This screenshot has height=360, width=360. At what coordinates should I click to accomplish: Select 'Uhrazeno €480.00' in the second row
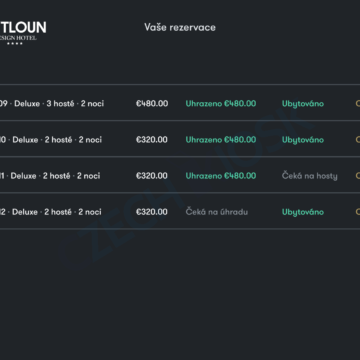click(221, 140)
